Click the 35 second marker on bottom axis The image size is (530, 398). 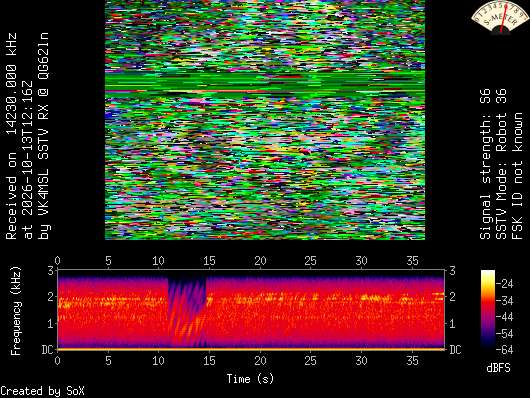[x=412, y=361]
